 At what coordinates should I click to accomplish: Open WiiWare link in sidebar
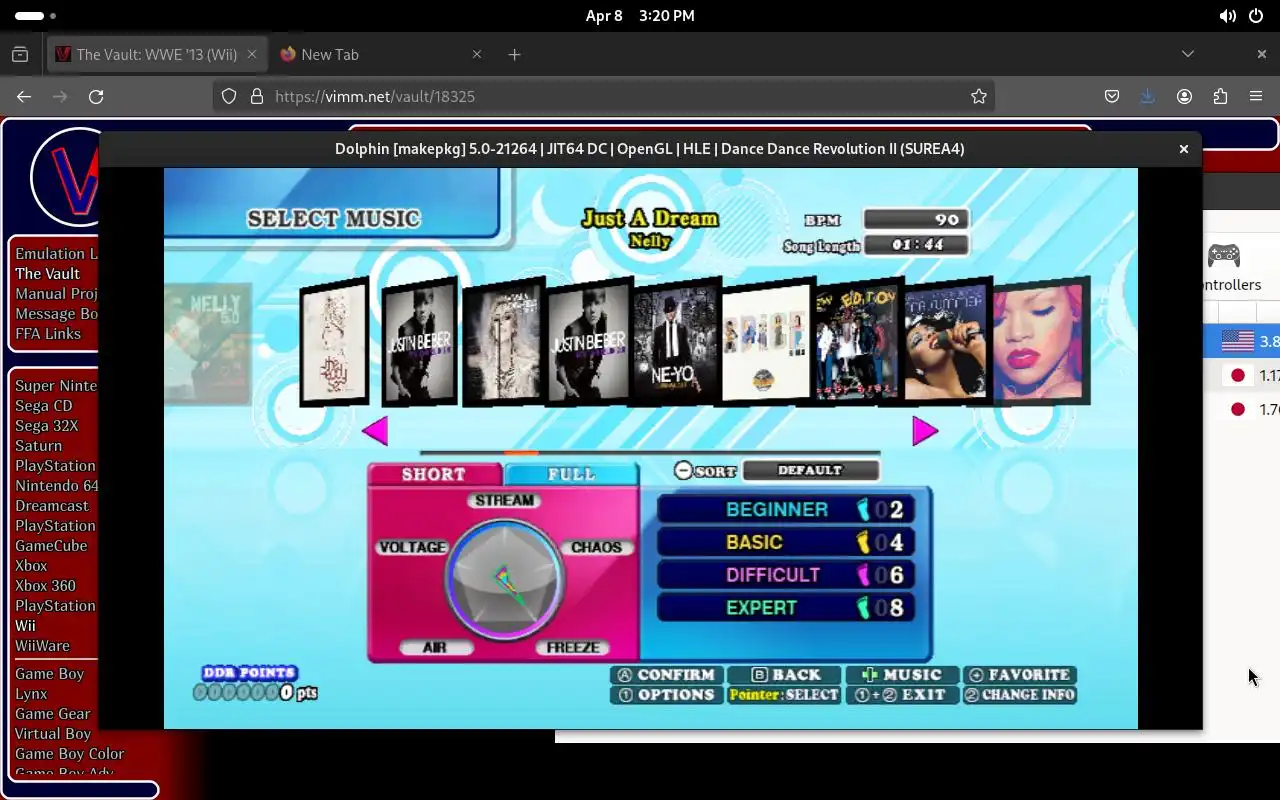[42, 645]
